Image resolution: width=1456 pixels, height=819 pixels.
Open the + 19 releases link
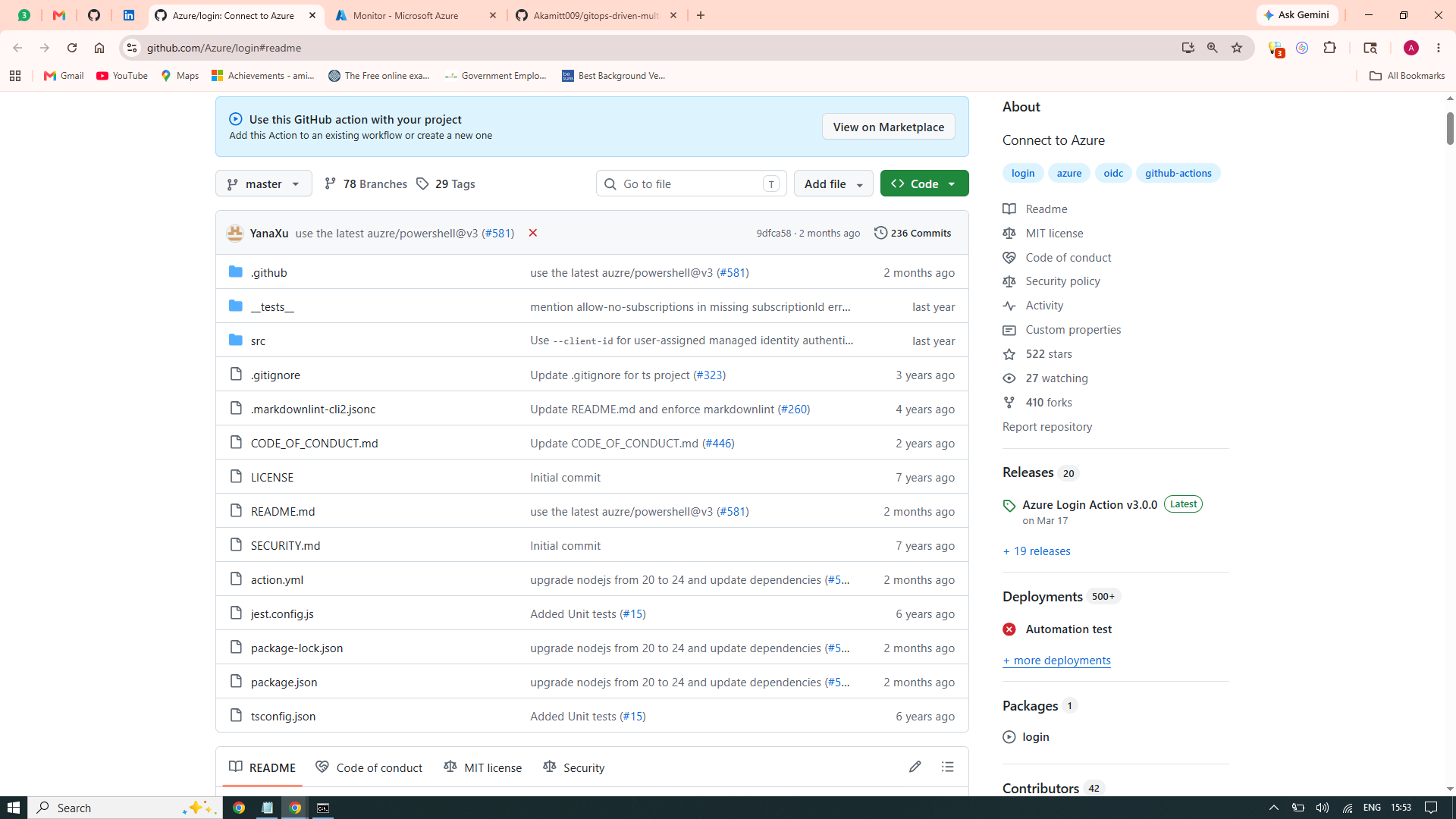1037,551
